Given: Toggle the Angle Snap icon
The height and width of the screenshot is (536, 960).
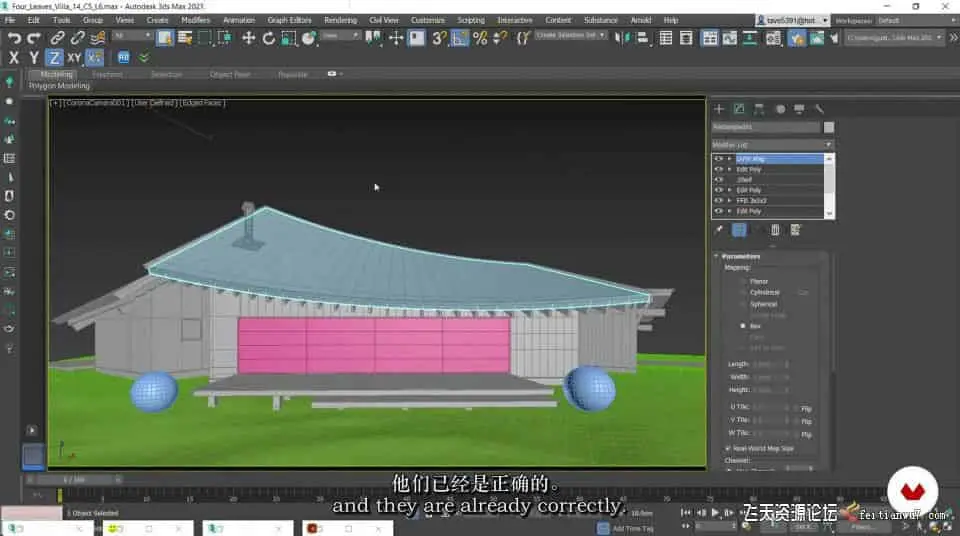Looking at the screenshot, I should tap(459, 38).
